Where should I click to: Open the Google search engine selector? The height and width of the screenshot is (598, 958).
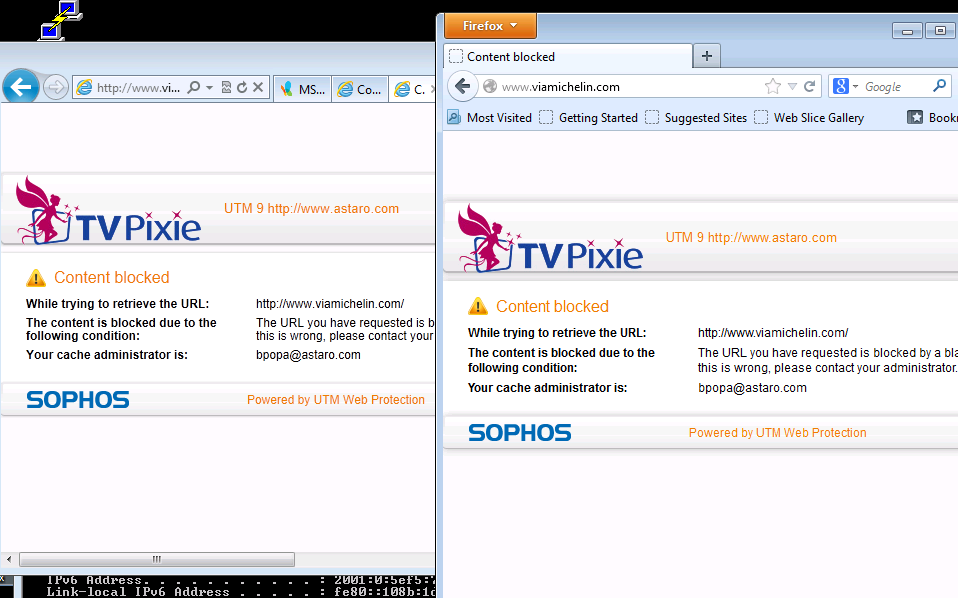tap(846, 87)
